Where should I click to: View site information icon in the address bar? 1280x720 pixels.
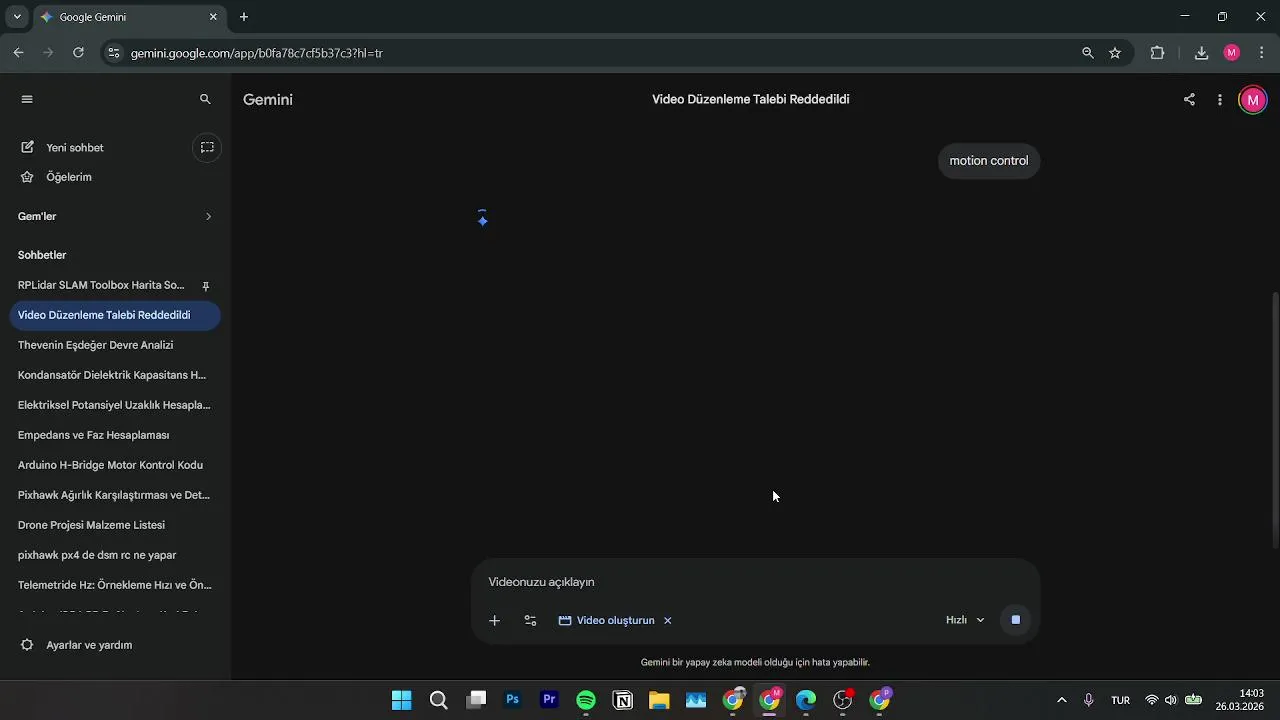(114, 53)
